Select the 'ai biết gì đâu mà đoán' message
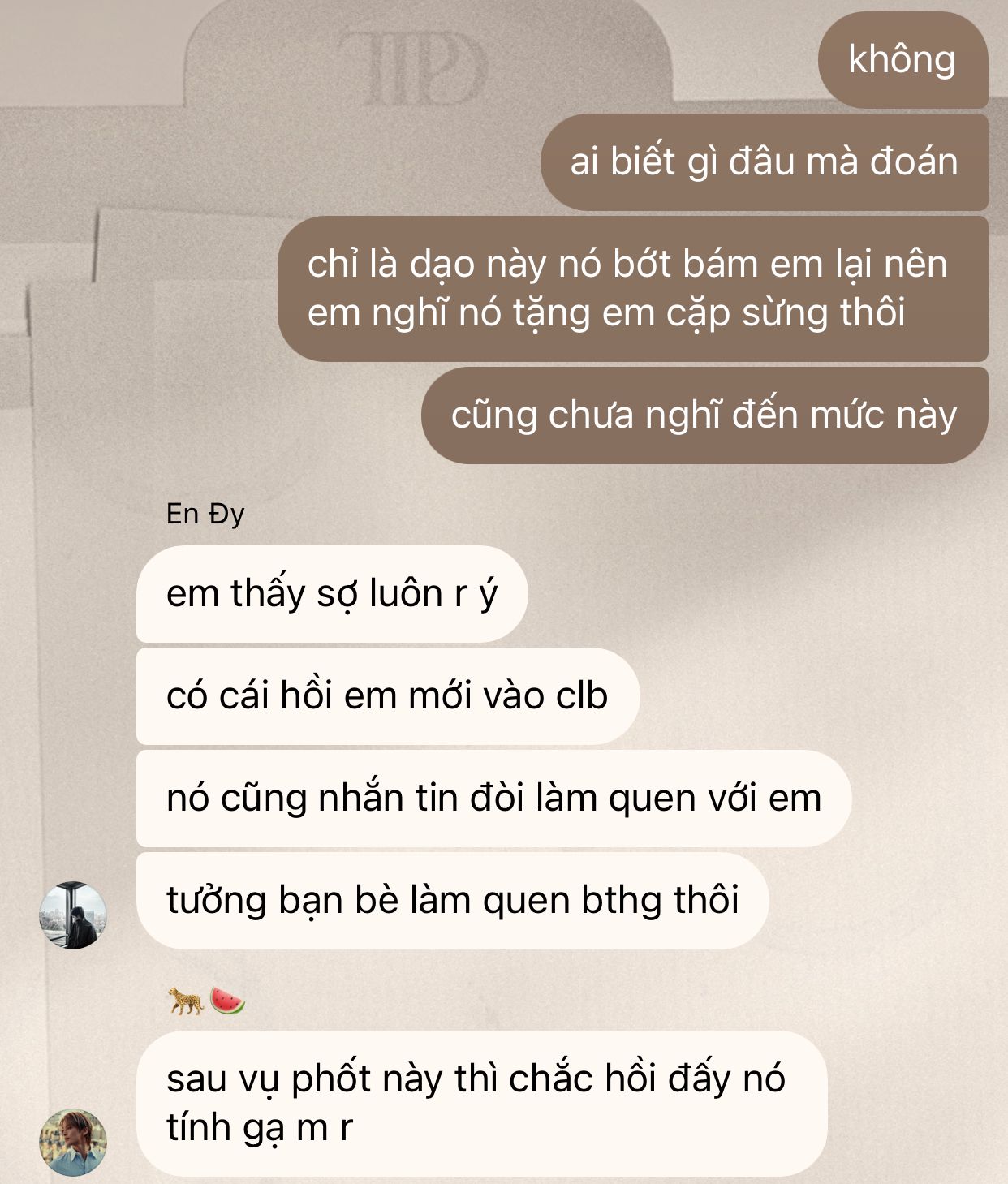 pos(764,161)
